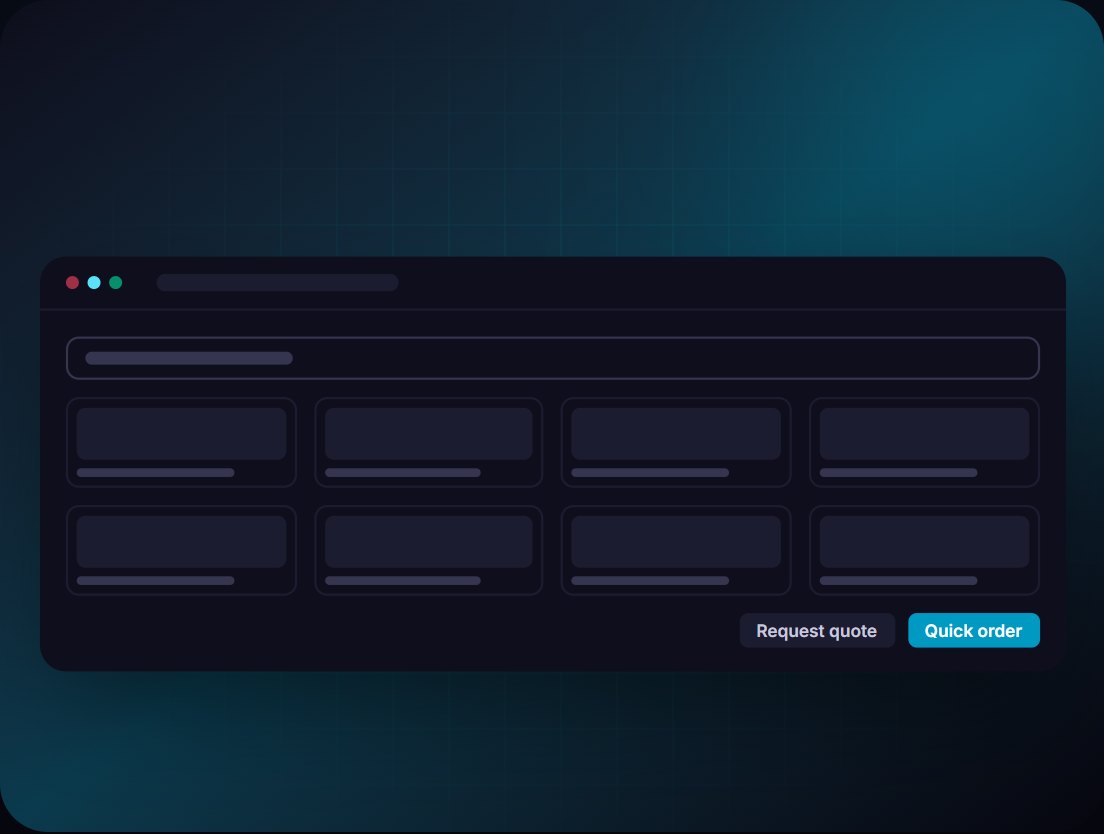The height and width of the screenshot is (834, 1104).
Task: Click the Quick order button
Action: pyautogui.click(x=974, y=631)
